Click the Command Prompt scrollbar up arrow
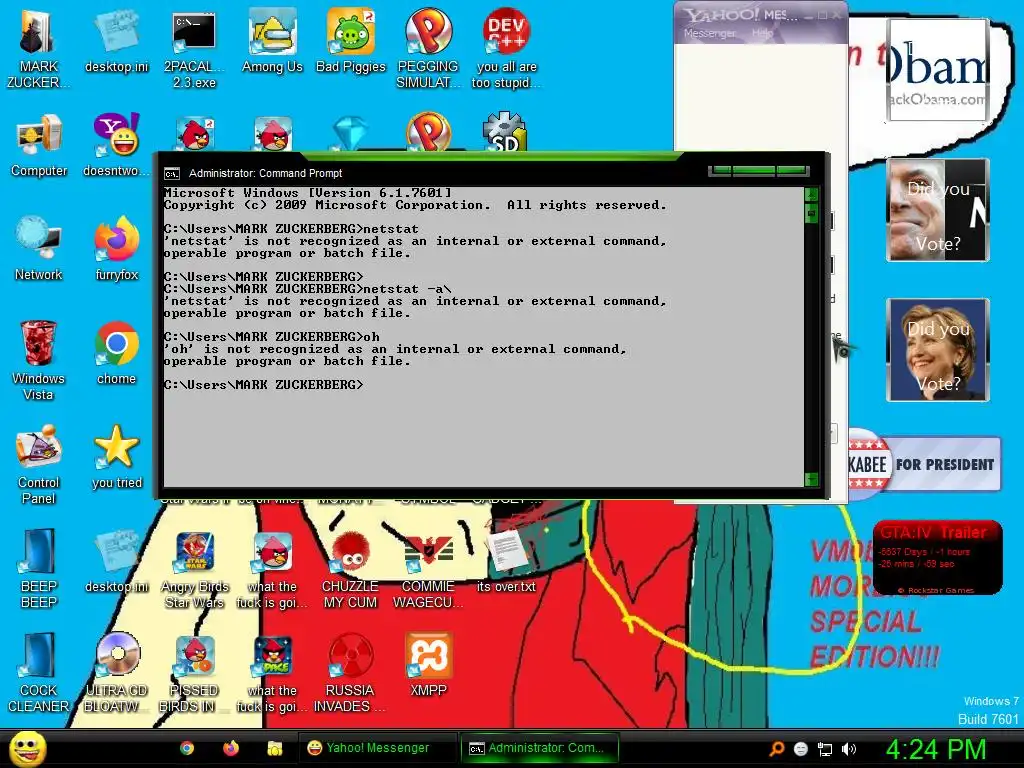Screen dimensions: 1024x768 [811, 194]
